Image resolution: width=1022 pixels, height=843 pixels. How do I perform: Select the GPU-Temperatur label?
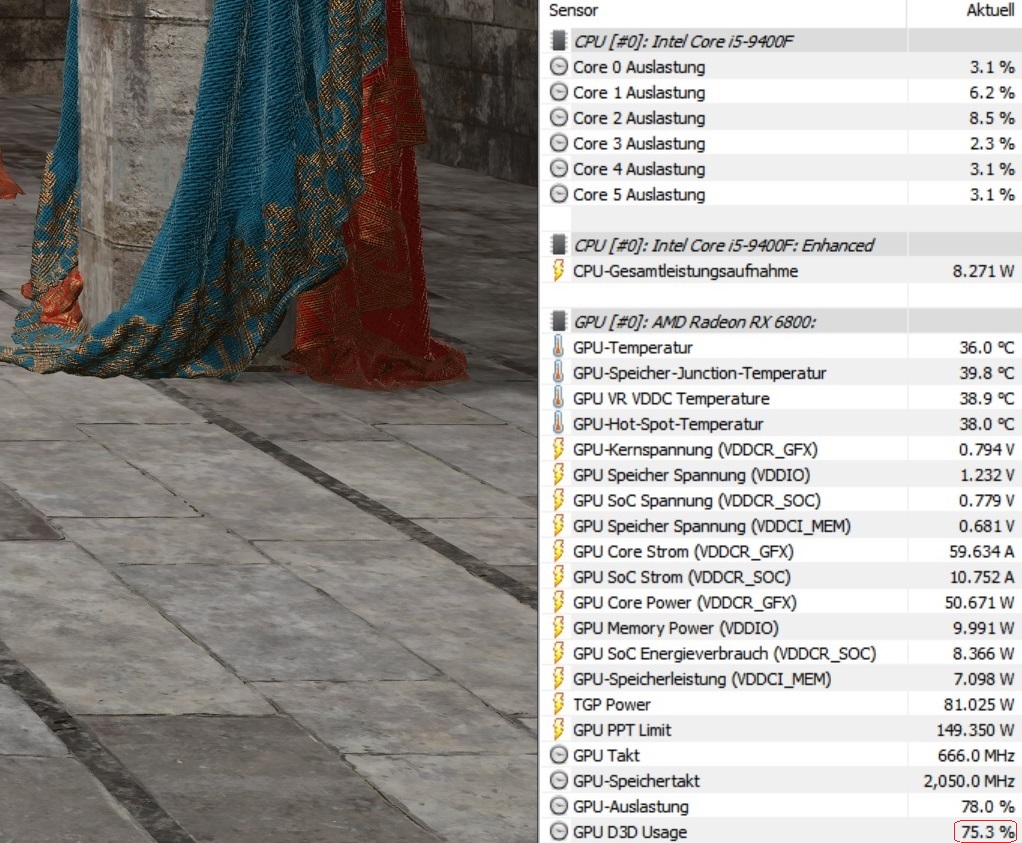(632, 348)
